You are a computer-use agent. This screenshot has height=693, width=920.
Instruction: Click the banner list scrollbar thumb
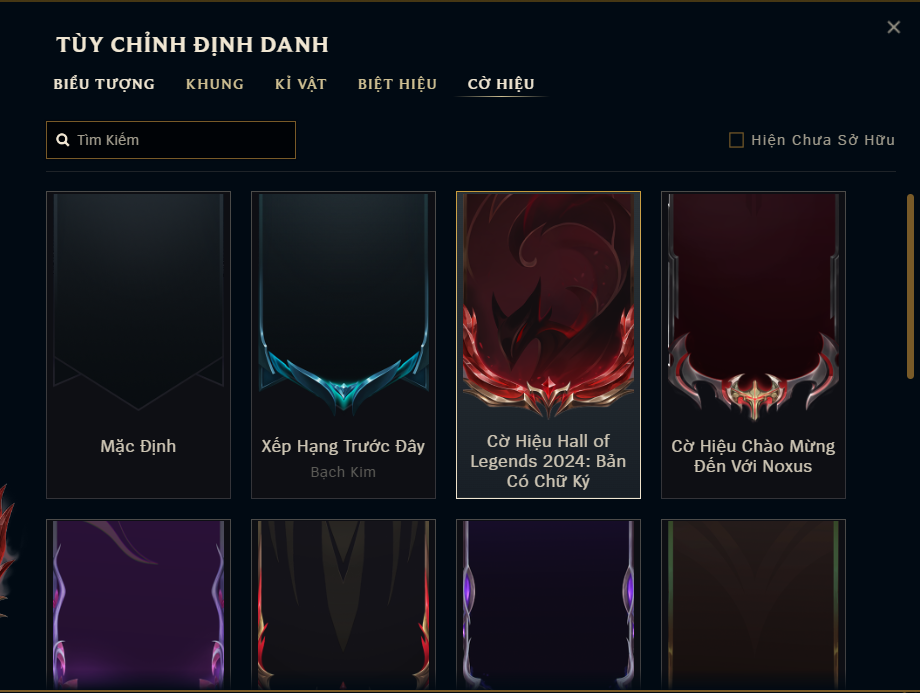[x=910, y=286]
